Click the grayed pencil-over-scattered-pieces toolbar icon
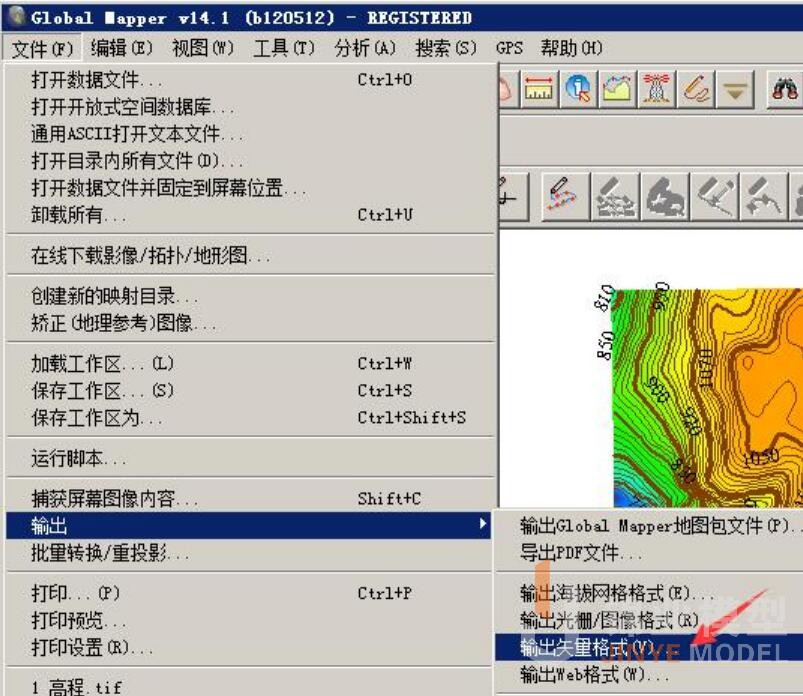 point(615,196)
